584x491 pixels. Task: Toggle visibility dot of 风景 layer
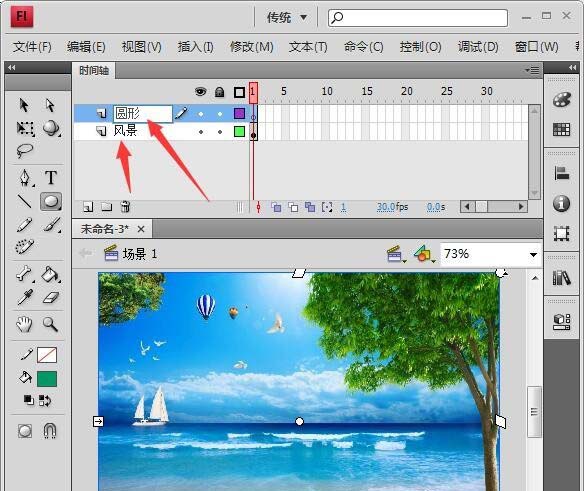point(201,132)
